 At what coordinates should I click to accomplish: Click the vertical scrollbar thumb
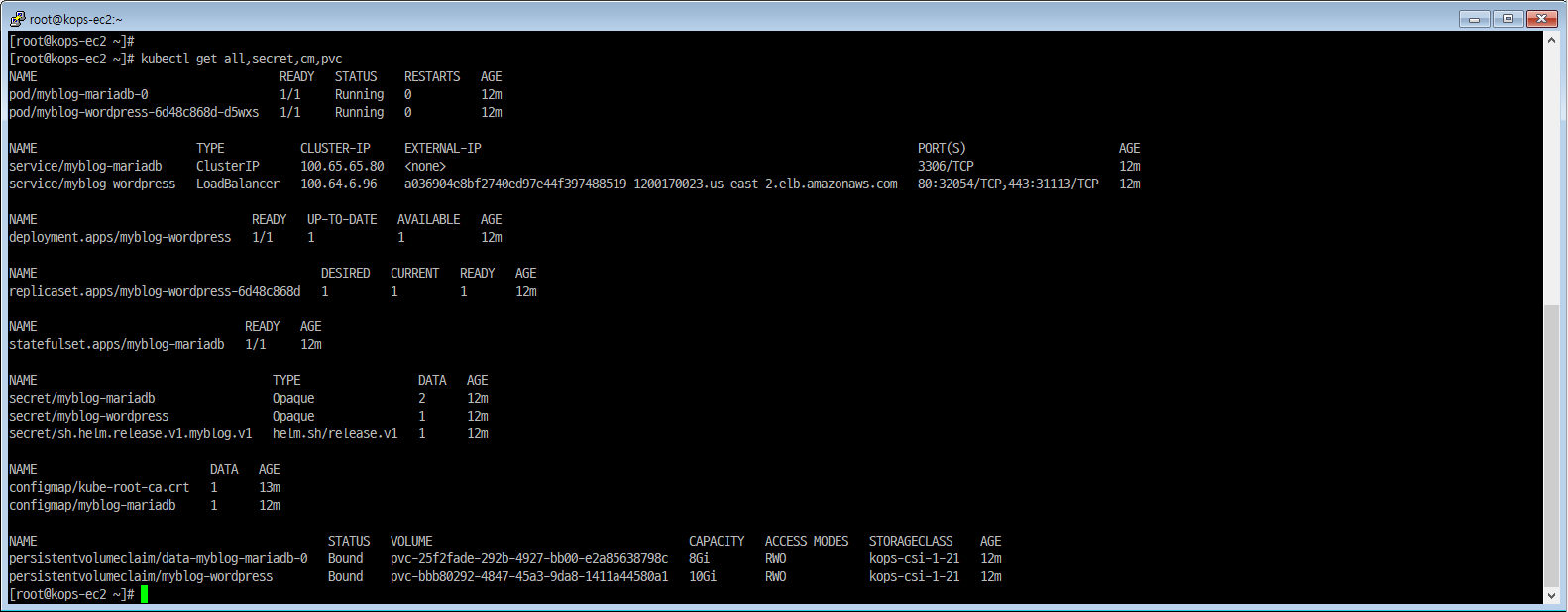point(1551,444)
